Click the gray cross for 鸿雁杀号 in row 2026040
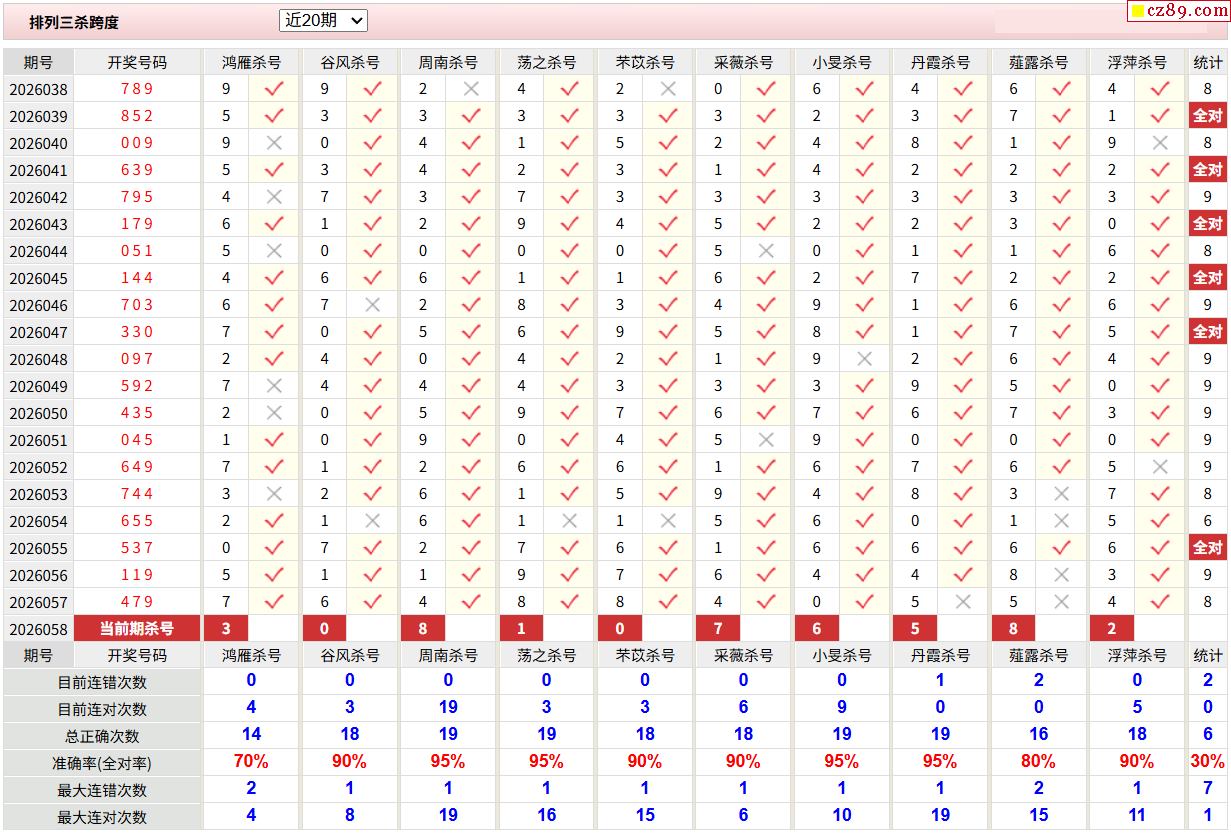The height and width of the screenshot is (834, 1231). click(x=274, y=143)
